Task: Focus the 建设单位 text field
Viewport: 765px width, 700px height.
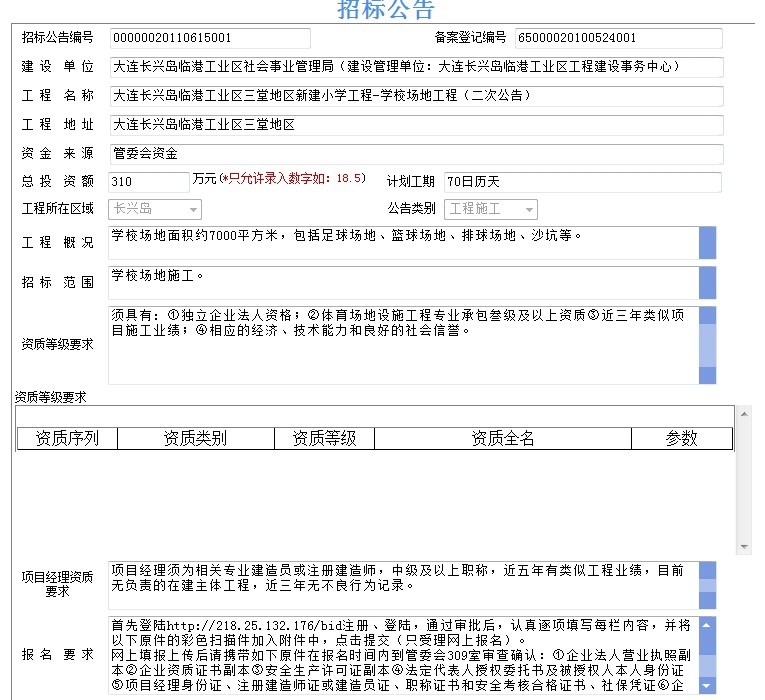Action: pyautogui.click(x=417, y=67)
